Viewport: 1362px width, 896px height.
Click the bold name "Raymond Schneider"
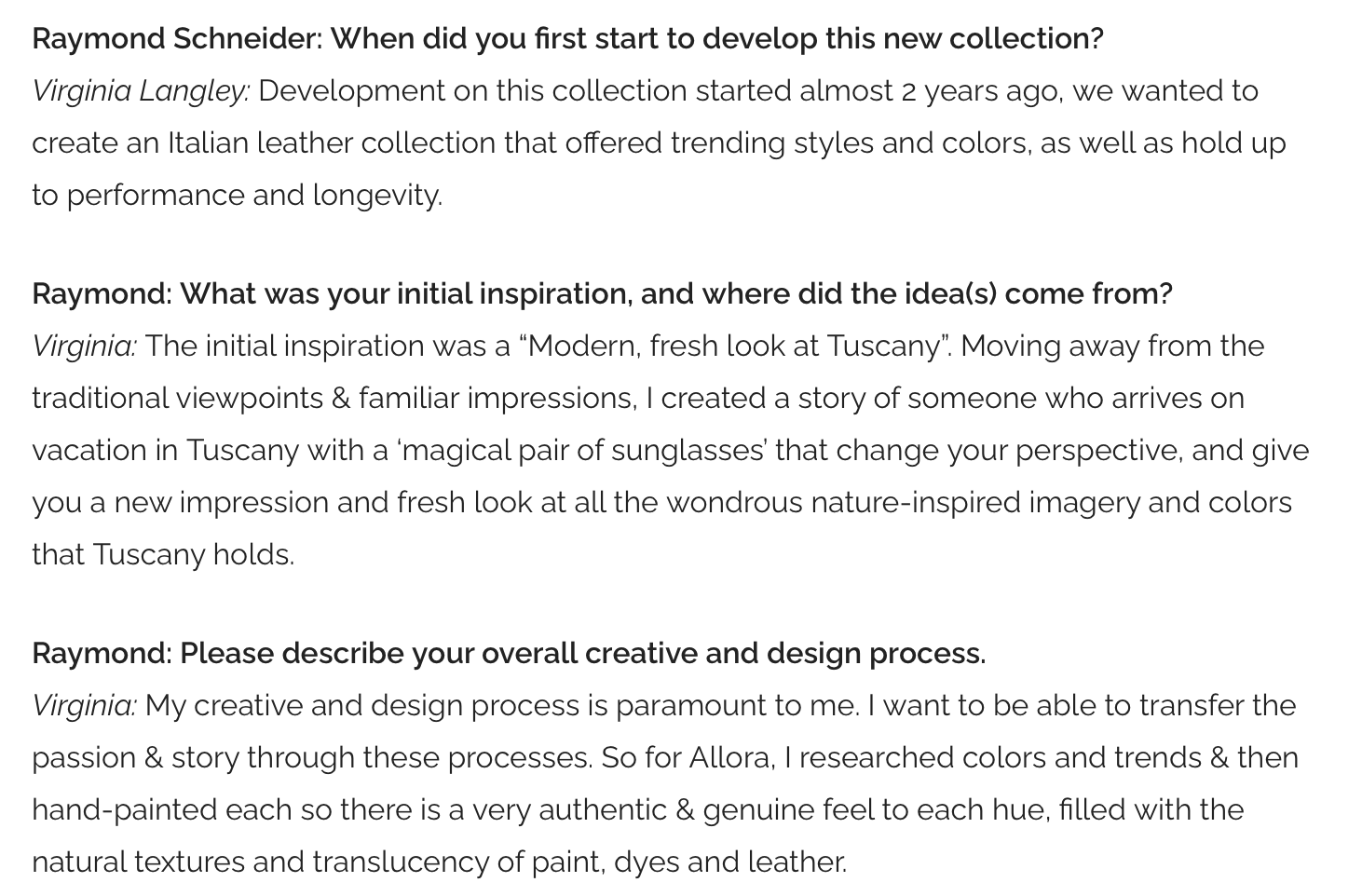tap(176, 39)
